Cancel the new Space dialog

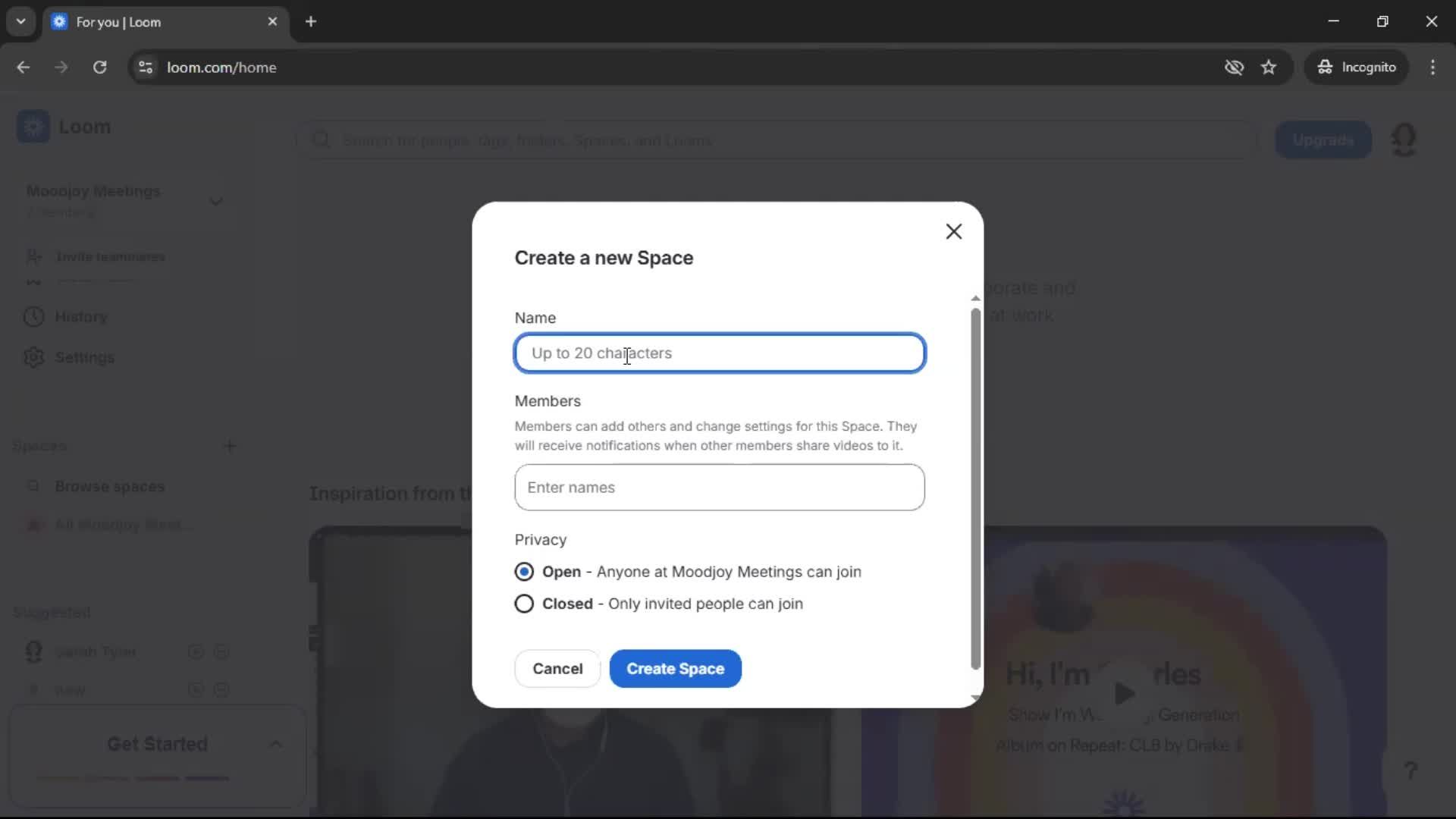pyautogui.click(x=557, y=668)
